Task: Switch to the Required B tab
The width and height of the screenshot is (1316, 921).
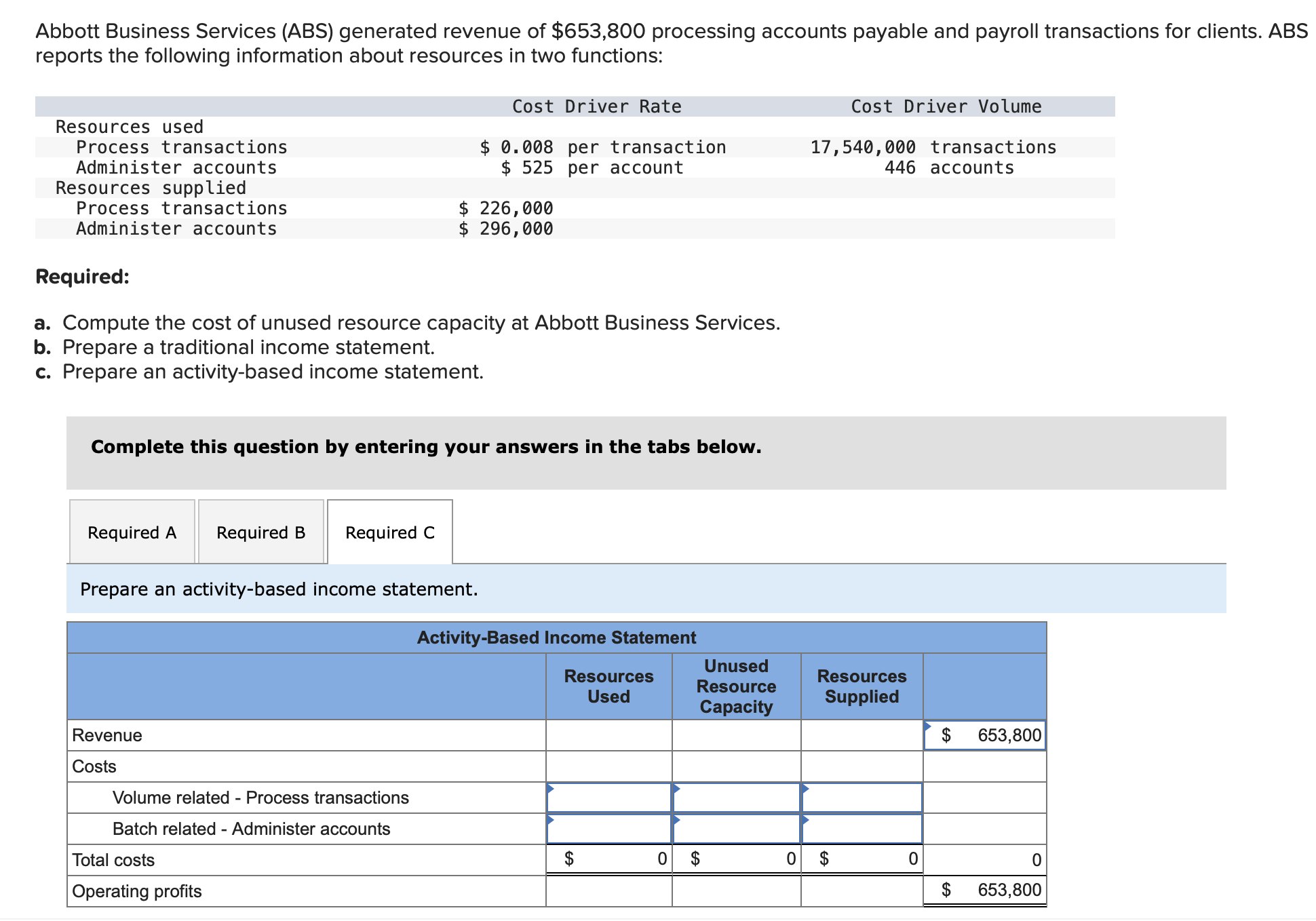Action: (x=260, y=532)
